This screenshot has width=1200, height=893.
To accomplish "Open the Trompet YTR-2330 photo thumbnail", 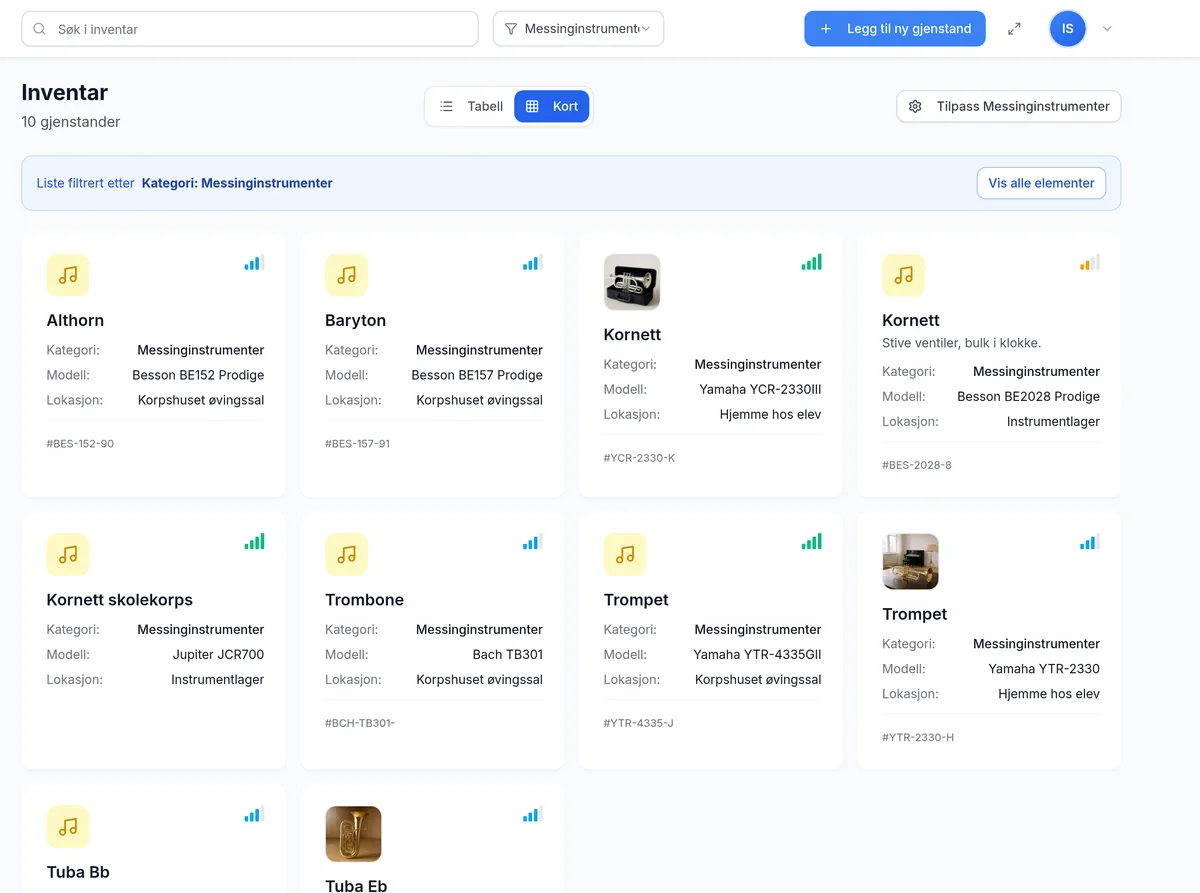I will pyautogui.click(x=910, y=561).
